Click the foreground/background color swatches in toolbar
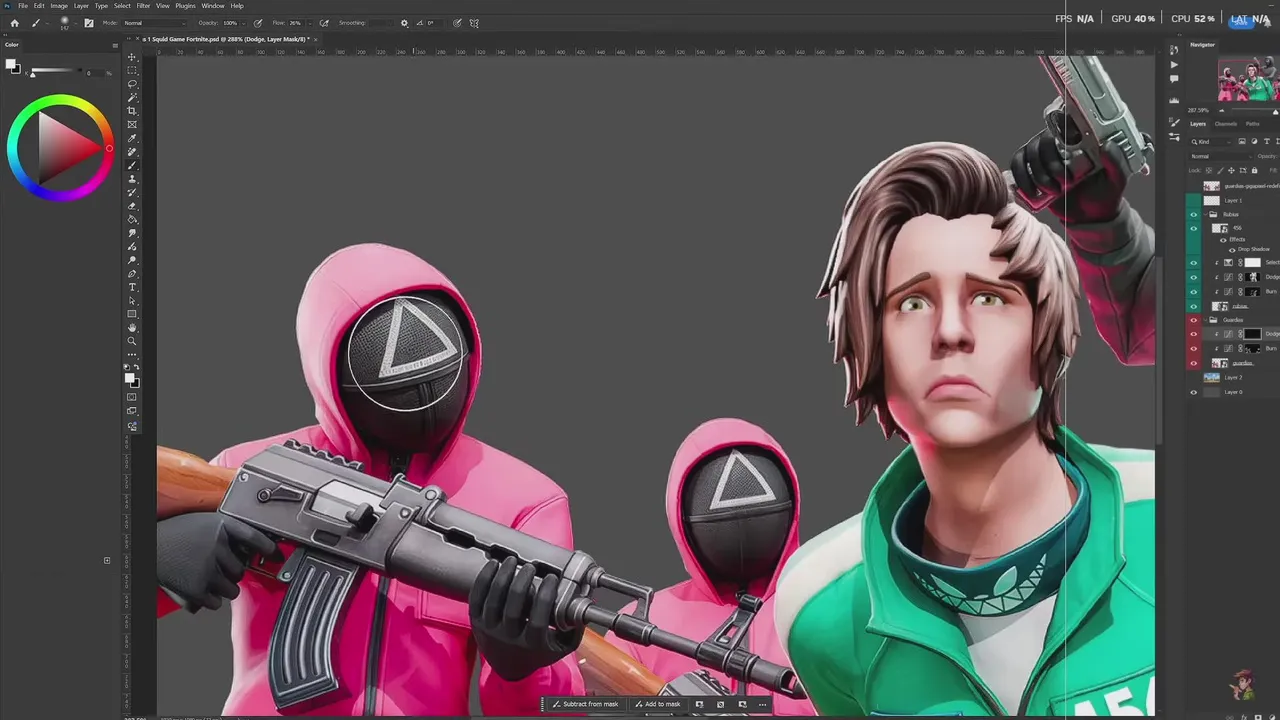 pyautogui.click(x=132, y=378)
